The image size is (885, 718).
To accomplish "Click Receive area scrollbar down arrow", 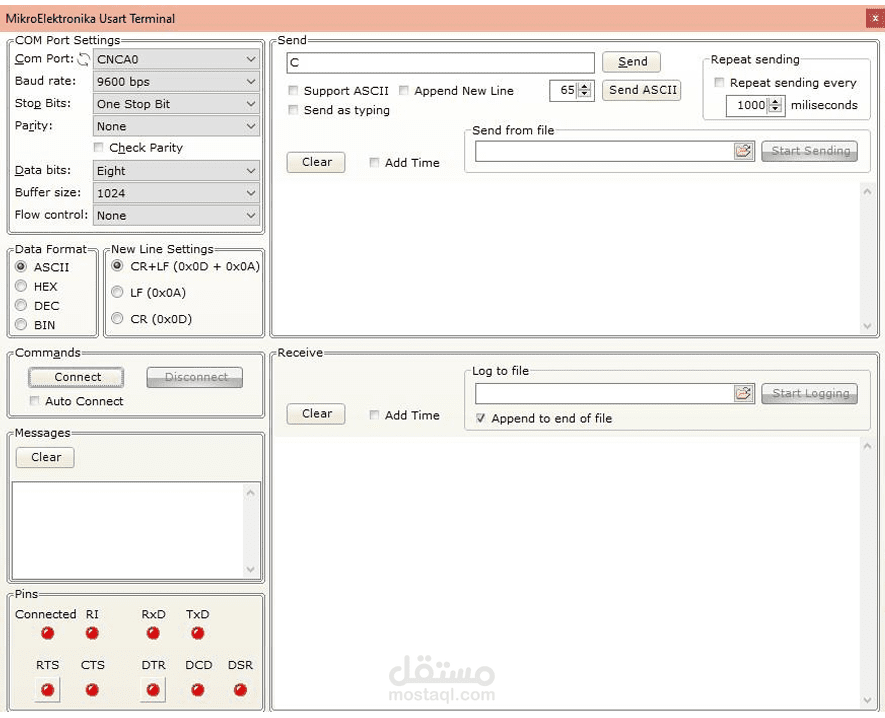I will click(867, 701).
